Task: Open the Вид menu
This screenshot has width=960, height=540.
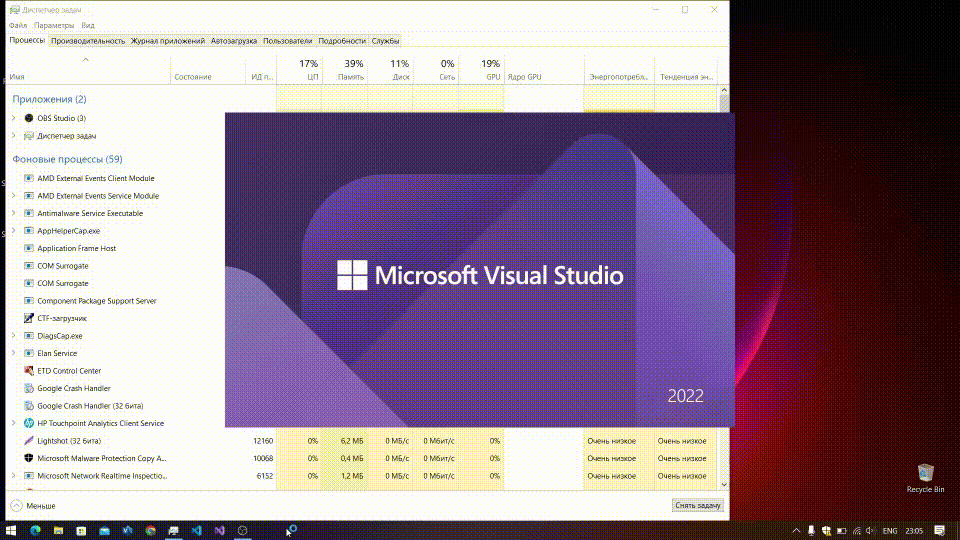Action: (x=88, y=25)
